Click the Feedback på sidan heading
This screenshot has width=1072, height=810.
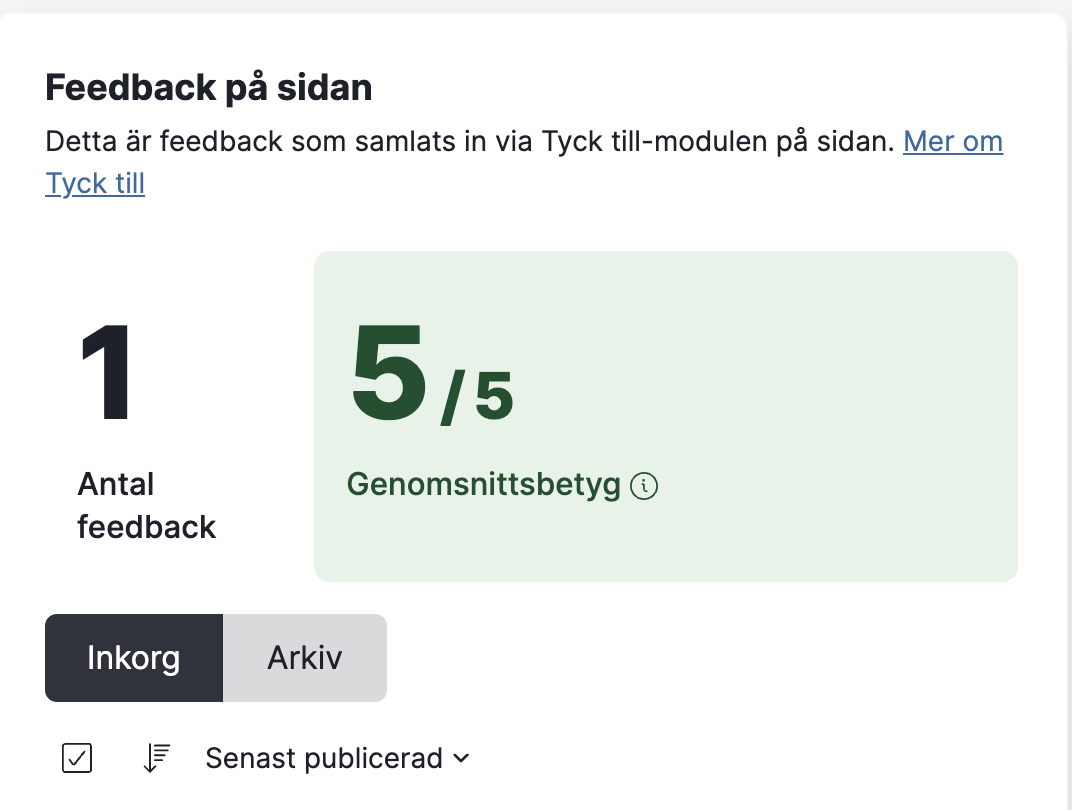(x=209, y=87)
